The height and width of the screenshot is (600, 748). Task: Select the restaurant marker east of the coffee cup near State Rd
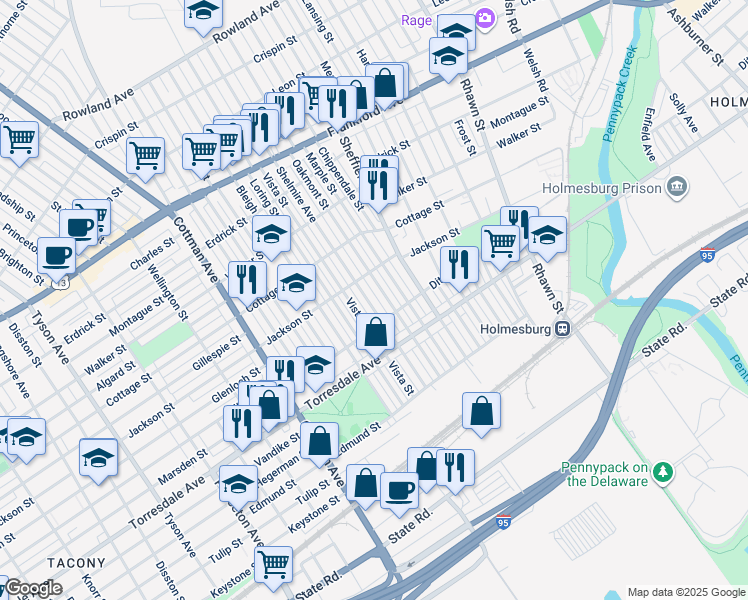pyautogui.click(x=456, y=468)
